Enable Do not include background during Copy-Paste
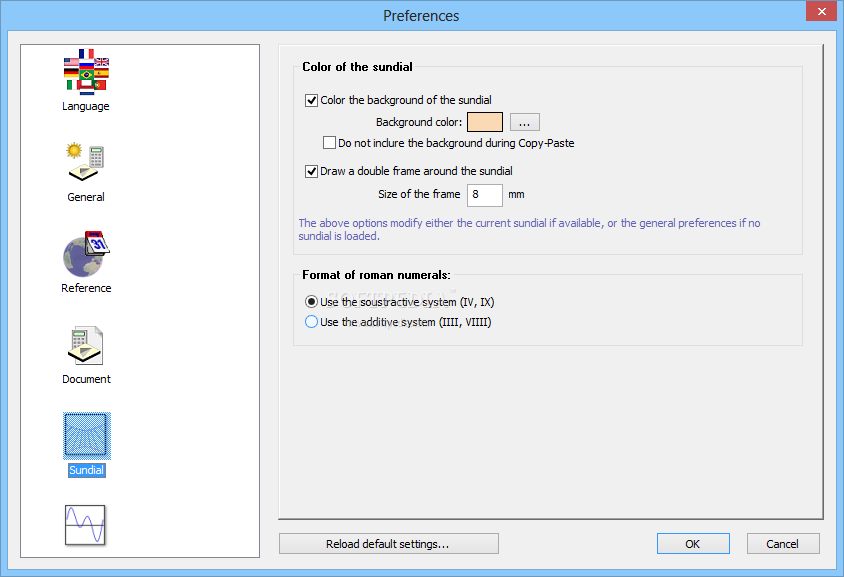 click(329, 143)
